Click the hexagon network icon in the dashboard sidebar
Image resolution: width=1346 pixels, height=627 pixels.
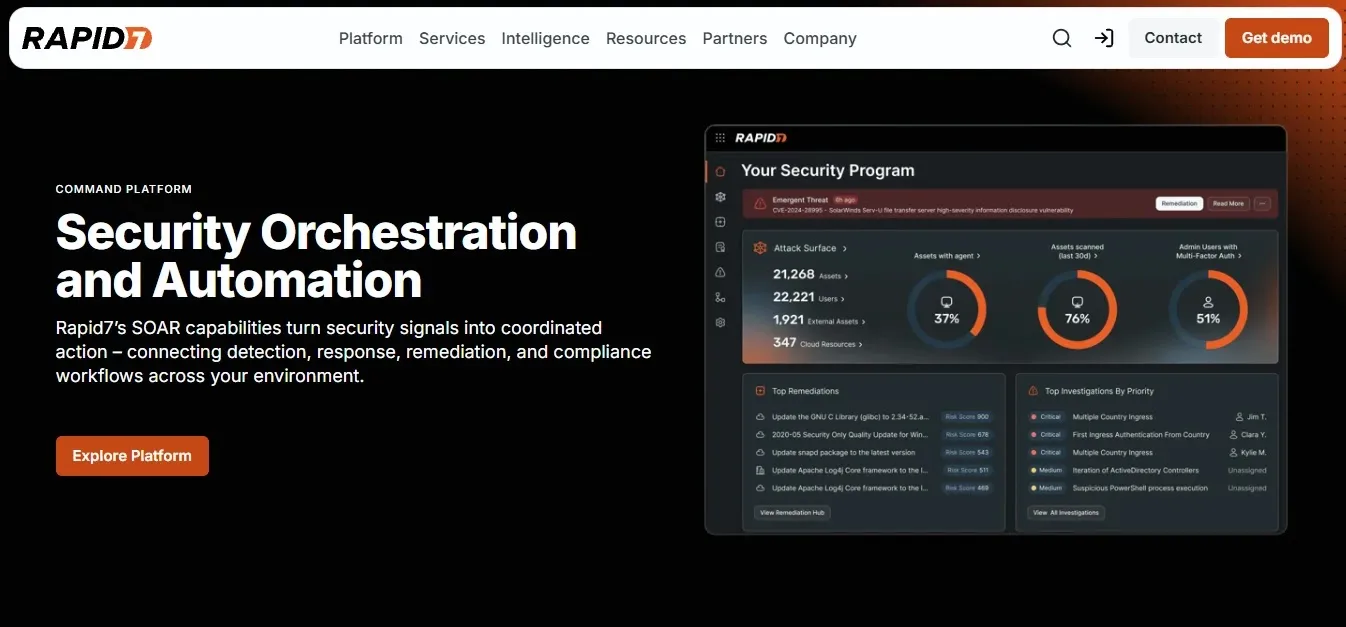[720, 197]
